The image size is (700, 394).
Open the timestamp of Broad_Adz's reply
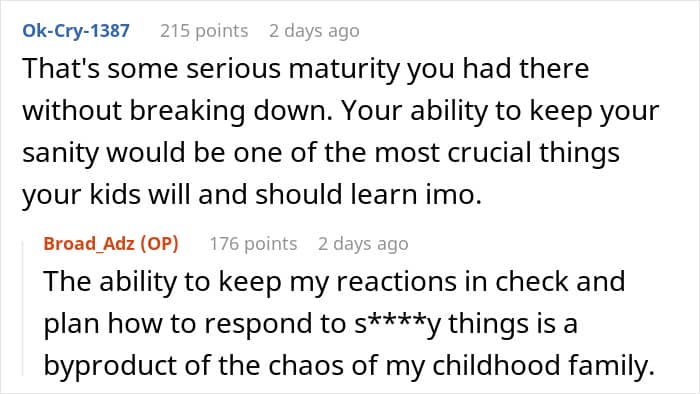[x=363, y=244]
